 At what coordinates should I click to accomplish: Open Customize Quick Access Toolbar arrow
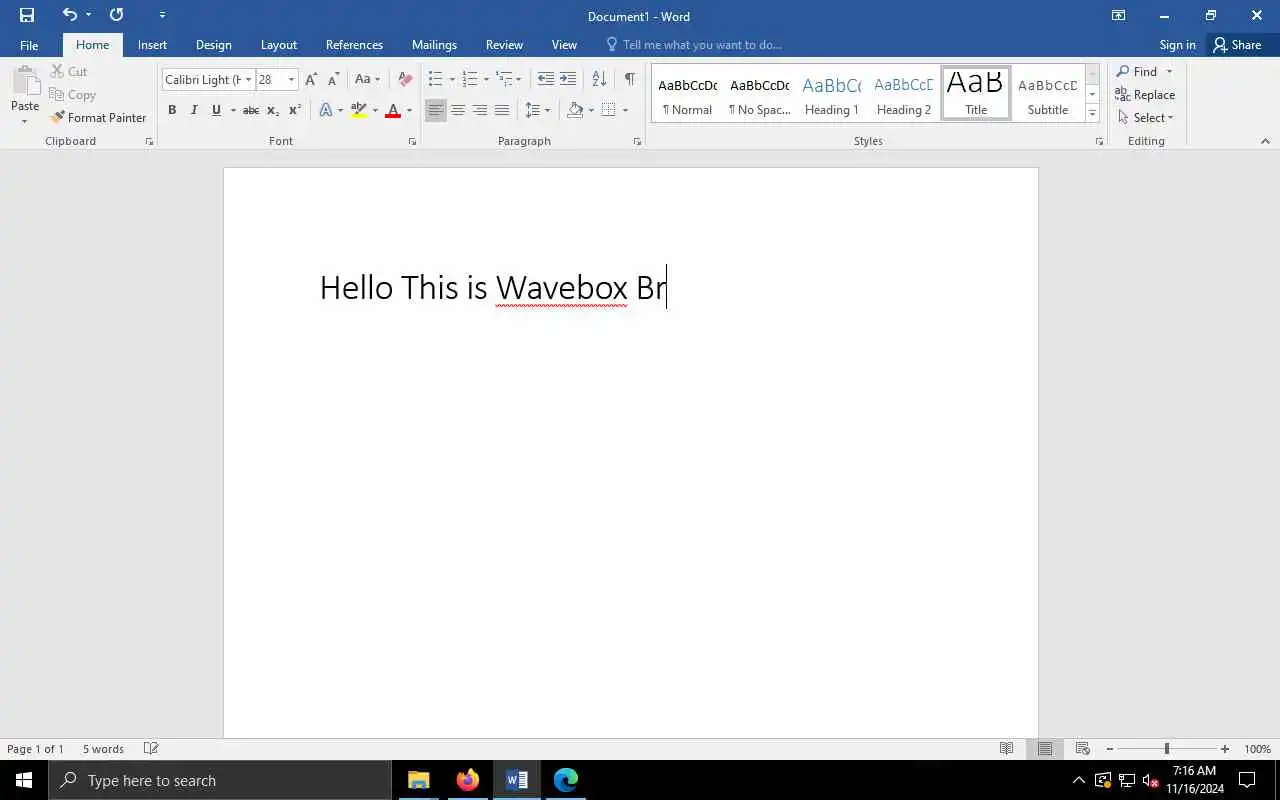pos(163,15)
